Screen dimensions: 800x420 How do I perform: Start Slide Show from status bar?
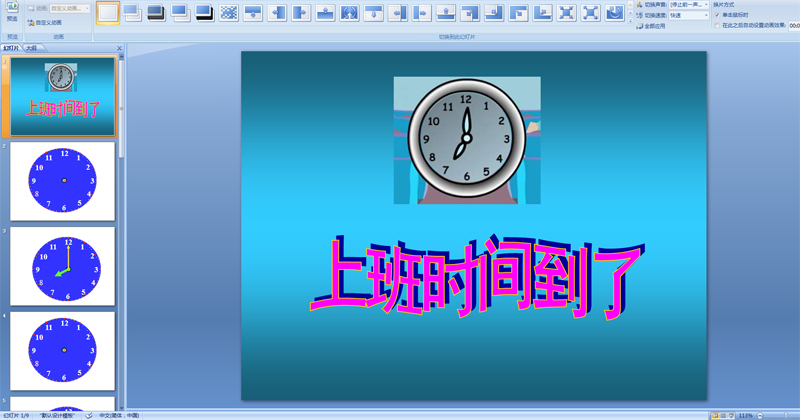click(731, 416)
